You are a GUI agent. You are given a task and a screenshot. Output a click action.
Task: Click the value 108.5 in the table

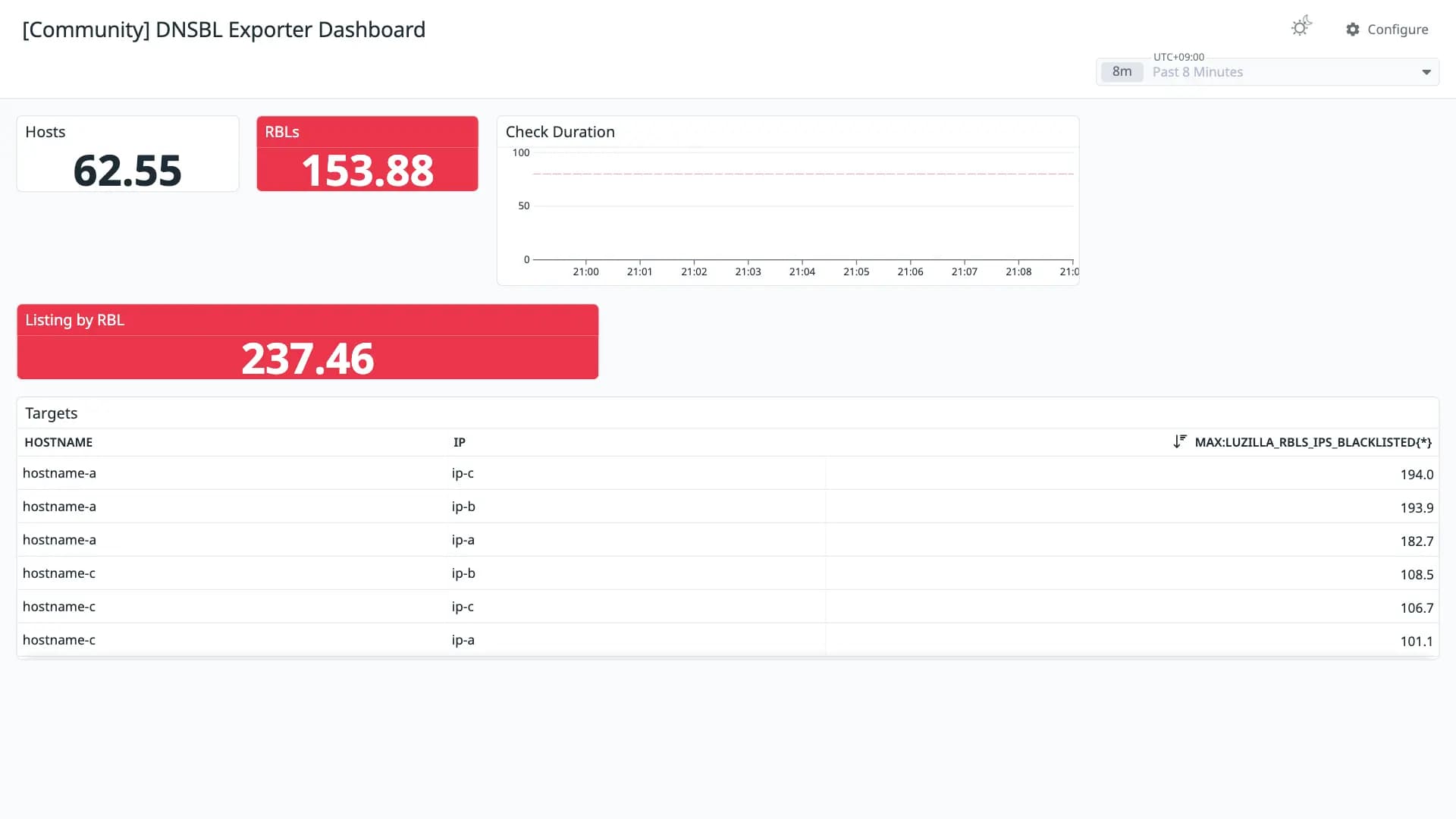[x=1417, y=575]
